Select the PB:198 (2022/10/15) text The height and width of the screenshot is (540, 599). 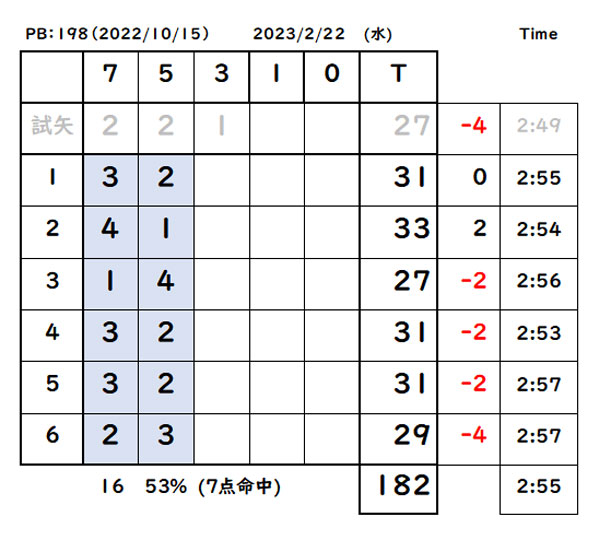pos(117,34)
